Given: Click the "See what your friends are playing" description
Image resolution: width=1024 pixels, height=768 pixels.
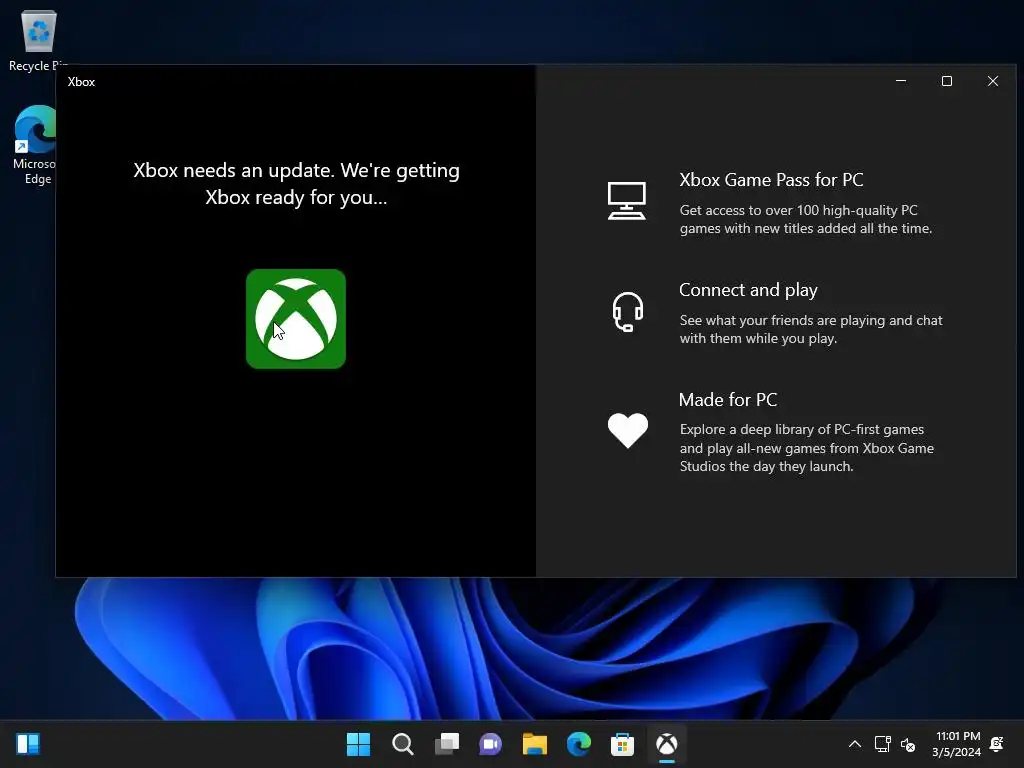Looking at the screenshot, I should click(811, 329).
